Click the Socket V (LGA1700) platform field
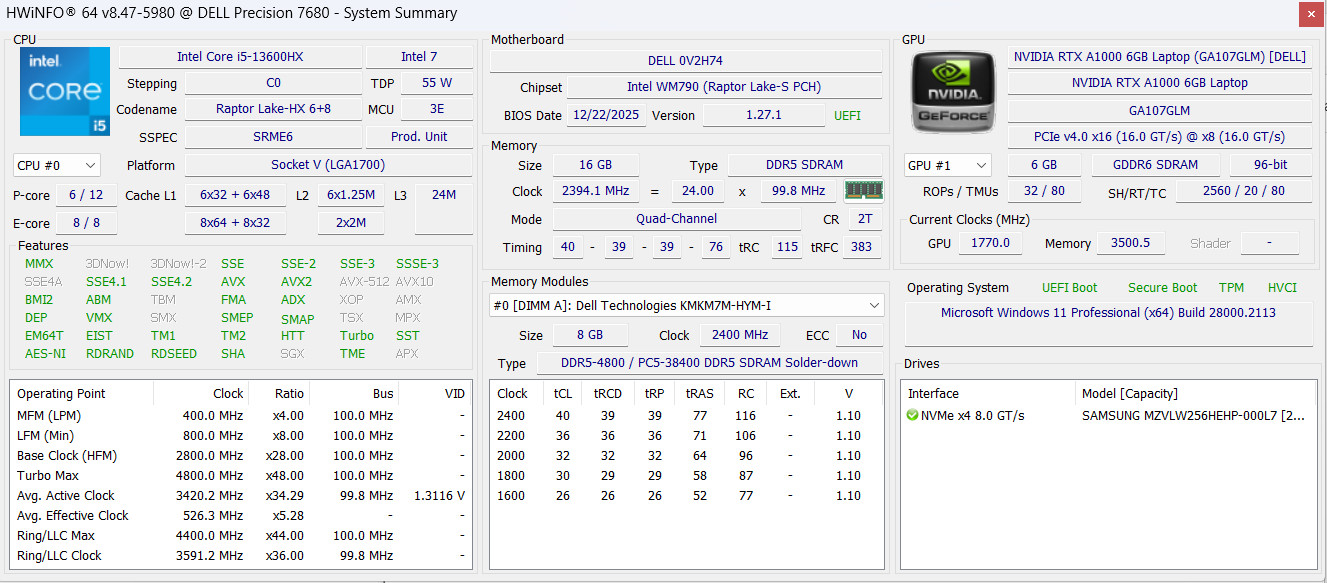 pos(328,165)
